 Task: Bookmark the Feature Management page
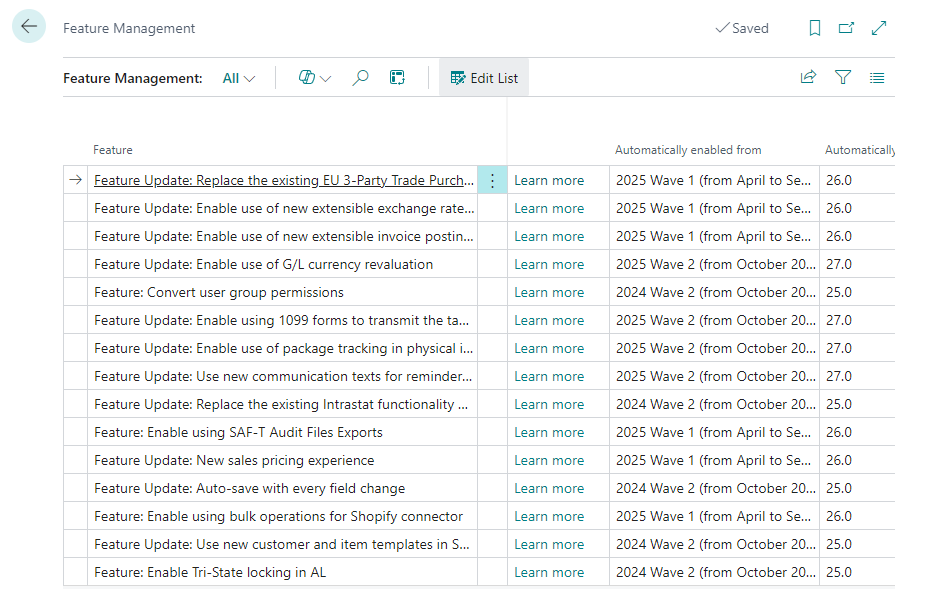(815, 29)
